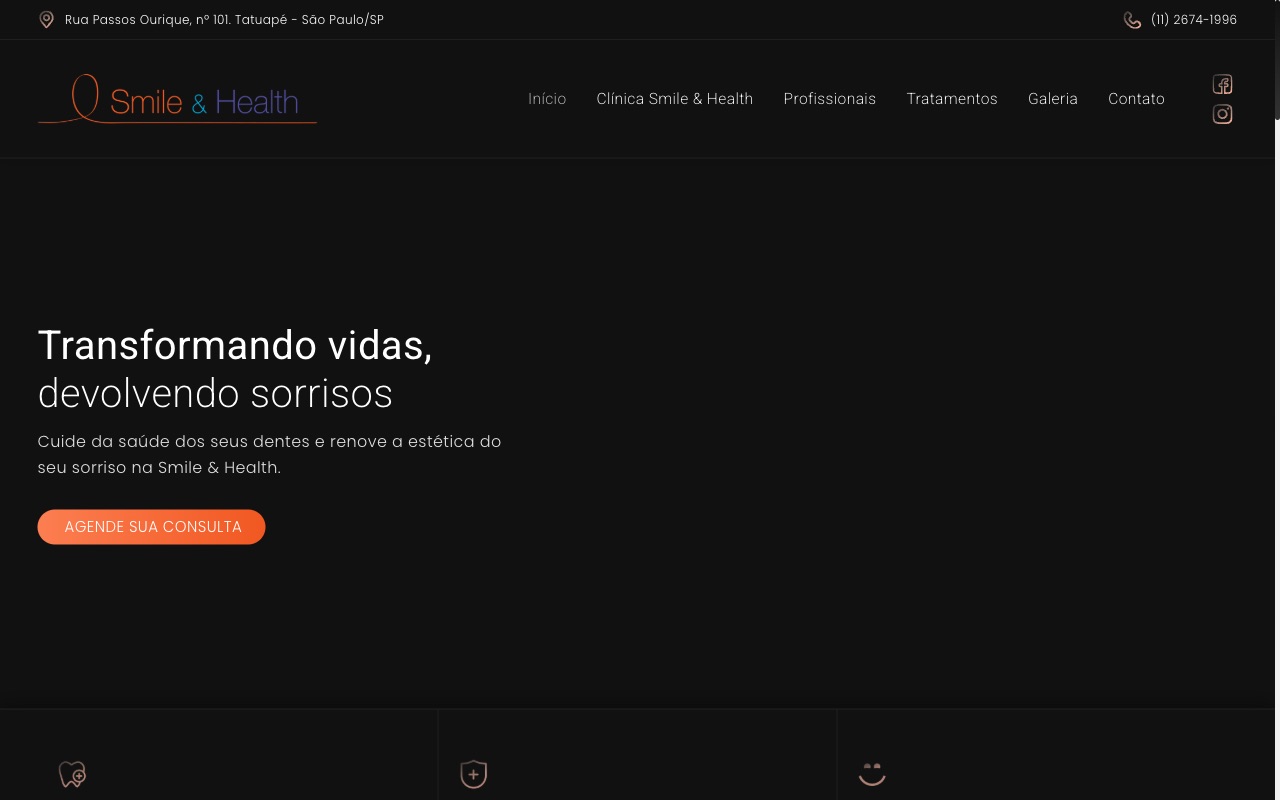
Task: Click the Rua Passos Ourique address
Action: click(x=224, y=20)
